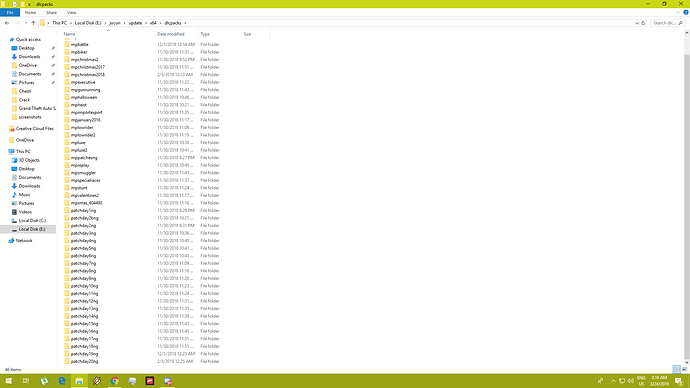
Task: Open Cheats folder in Quick access
Action: [25, 91]
